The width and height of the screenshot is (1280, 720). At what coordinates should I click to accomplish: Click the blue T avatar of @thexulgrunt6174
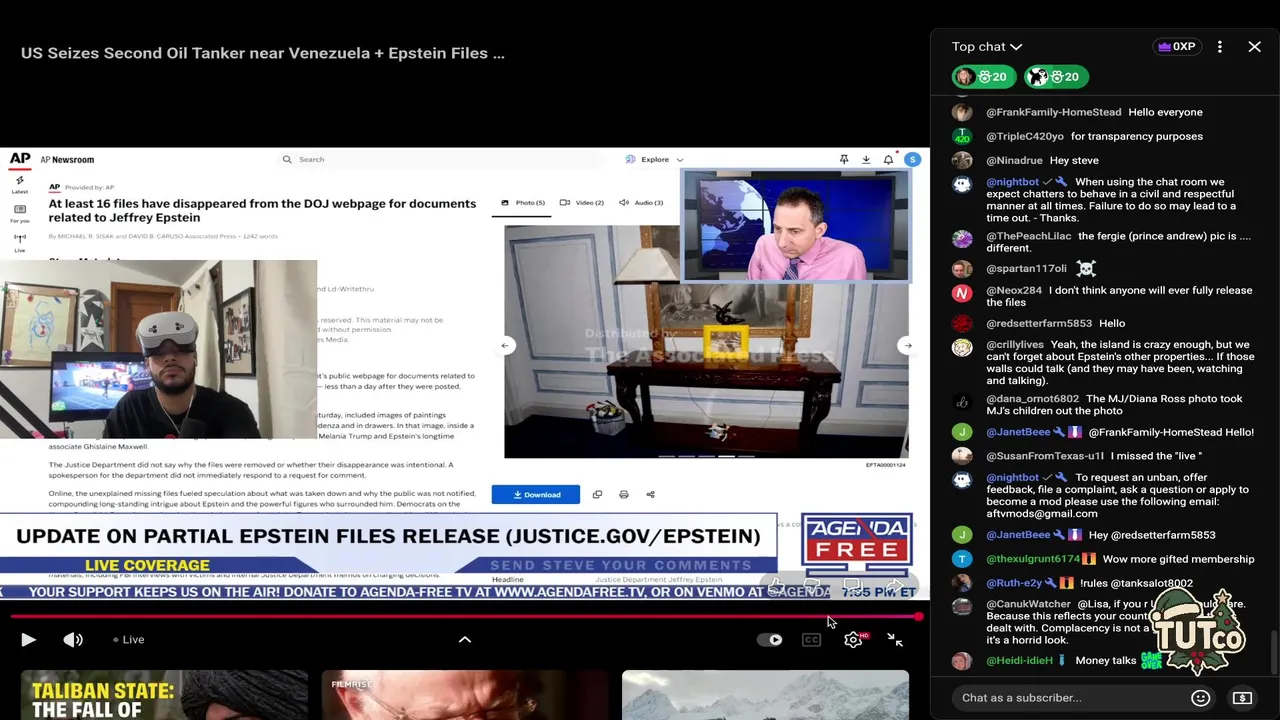point(962,559)
